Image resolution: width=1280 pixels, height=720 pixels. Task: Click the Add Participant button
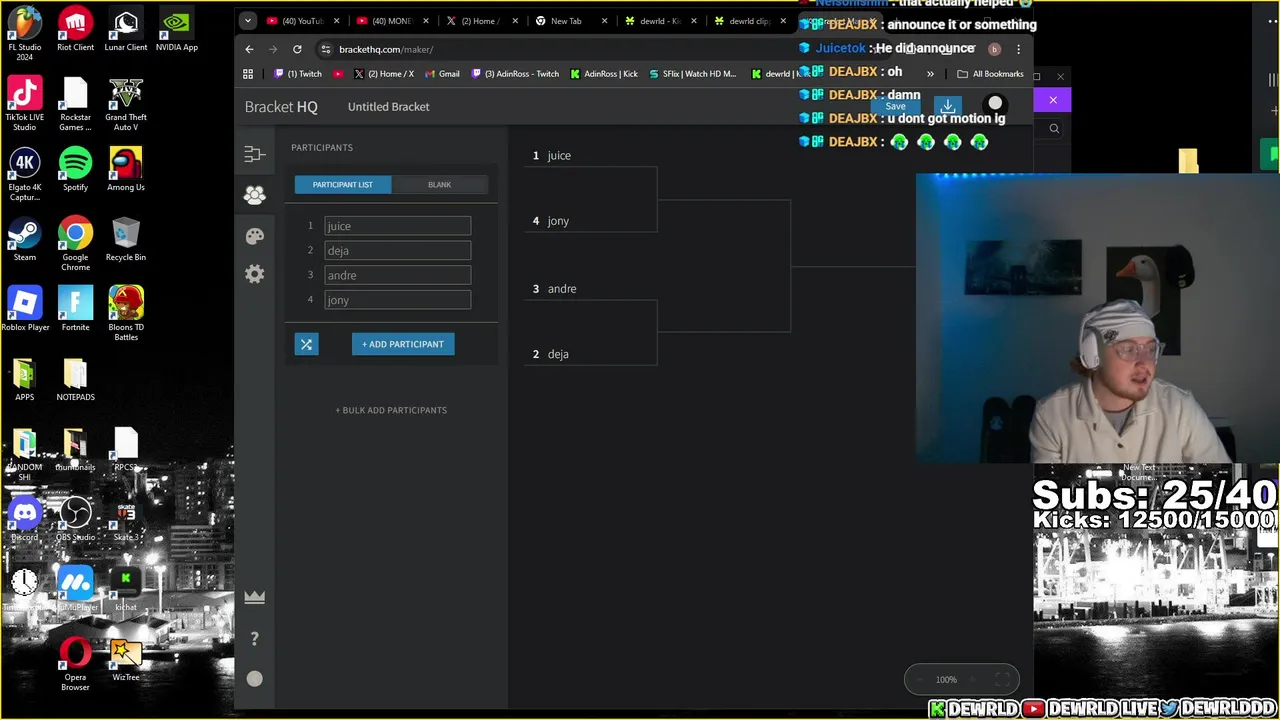tap(403, 344)
